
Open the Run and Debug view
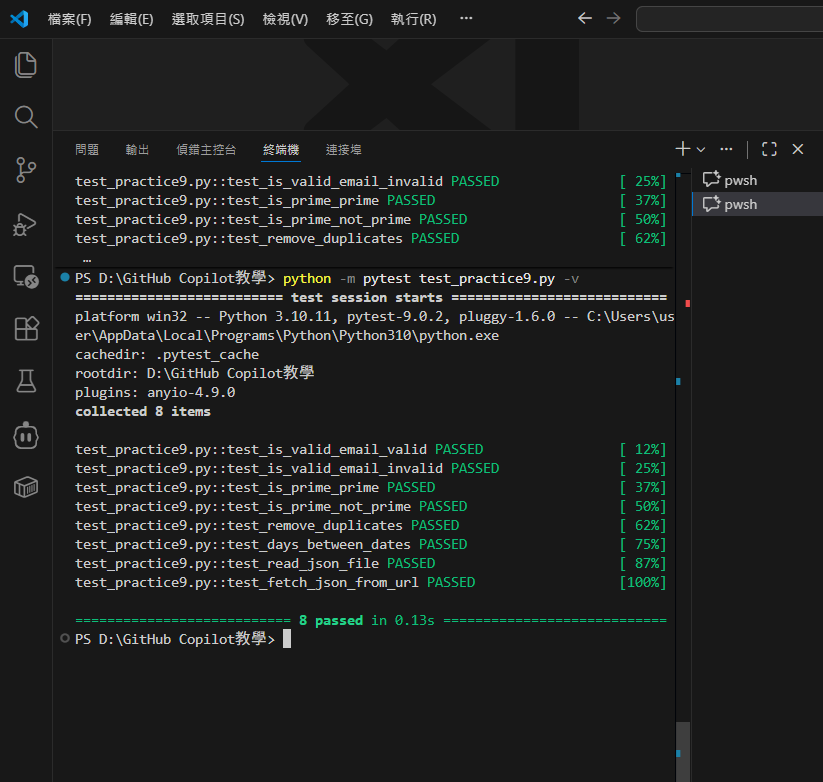pos(26,224)
